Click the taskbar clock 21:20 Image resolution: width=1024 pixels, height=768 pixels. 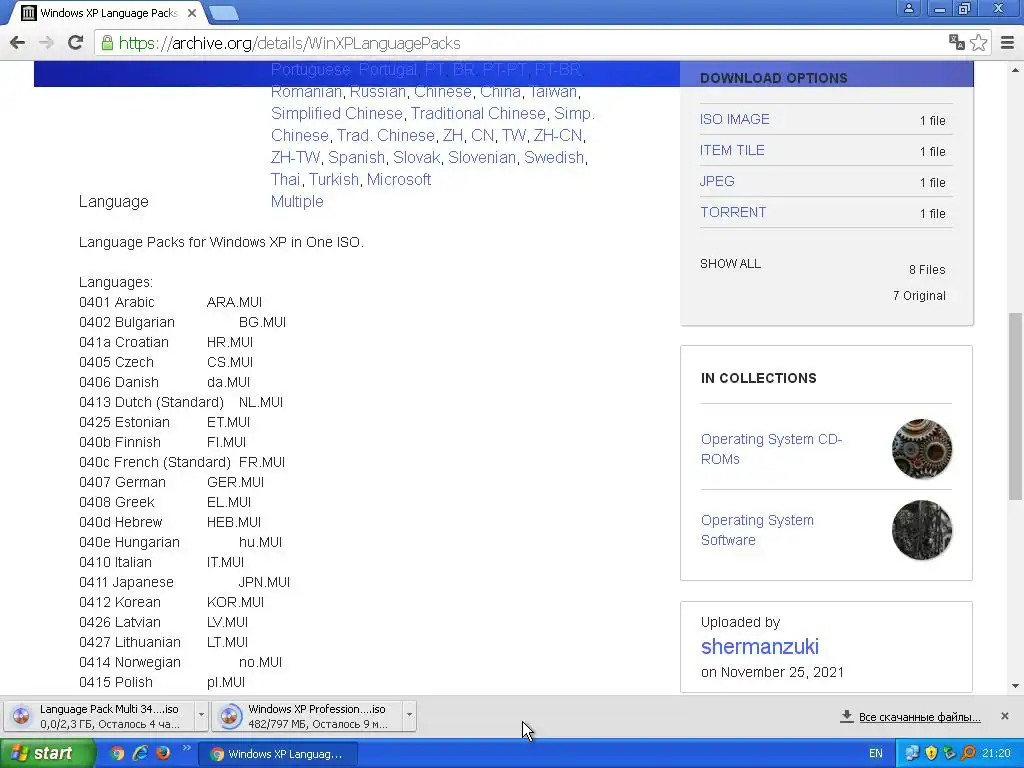(997, 754)
